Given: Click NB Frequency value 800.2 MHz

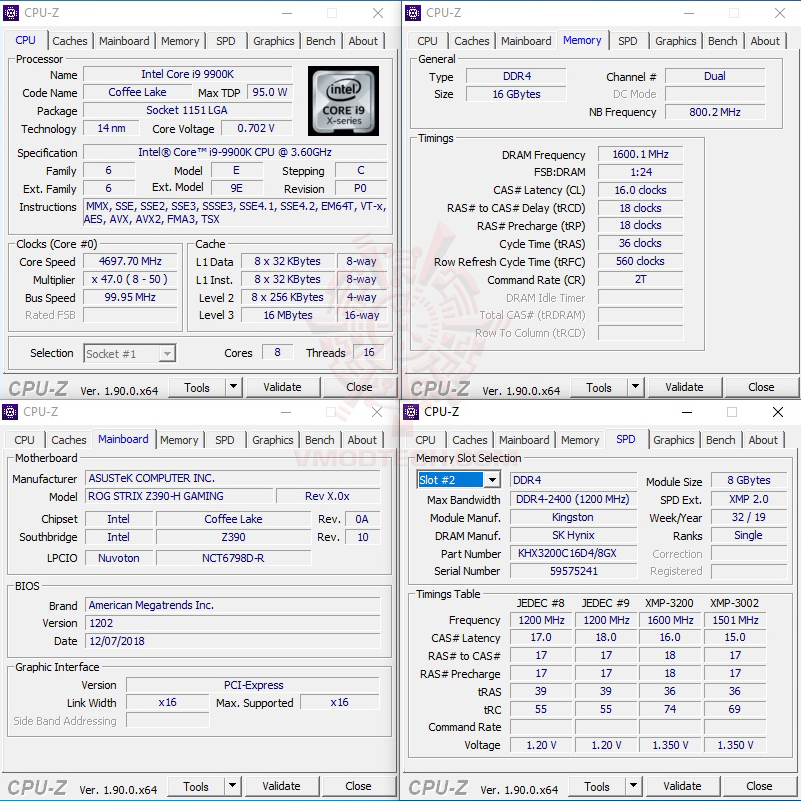Looking at the screenshot, I should tap(715, 112).
